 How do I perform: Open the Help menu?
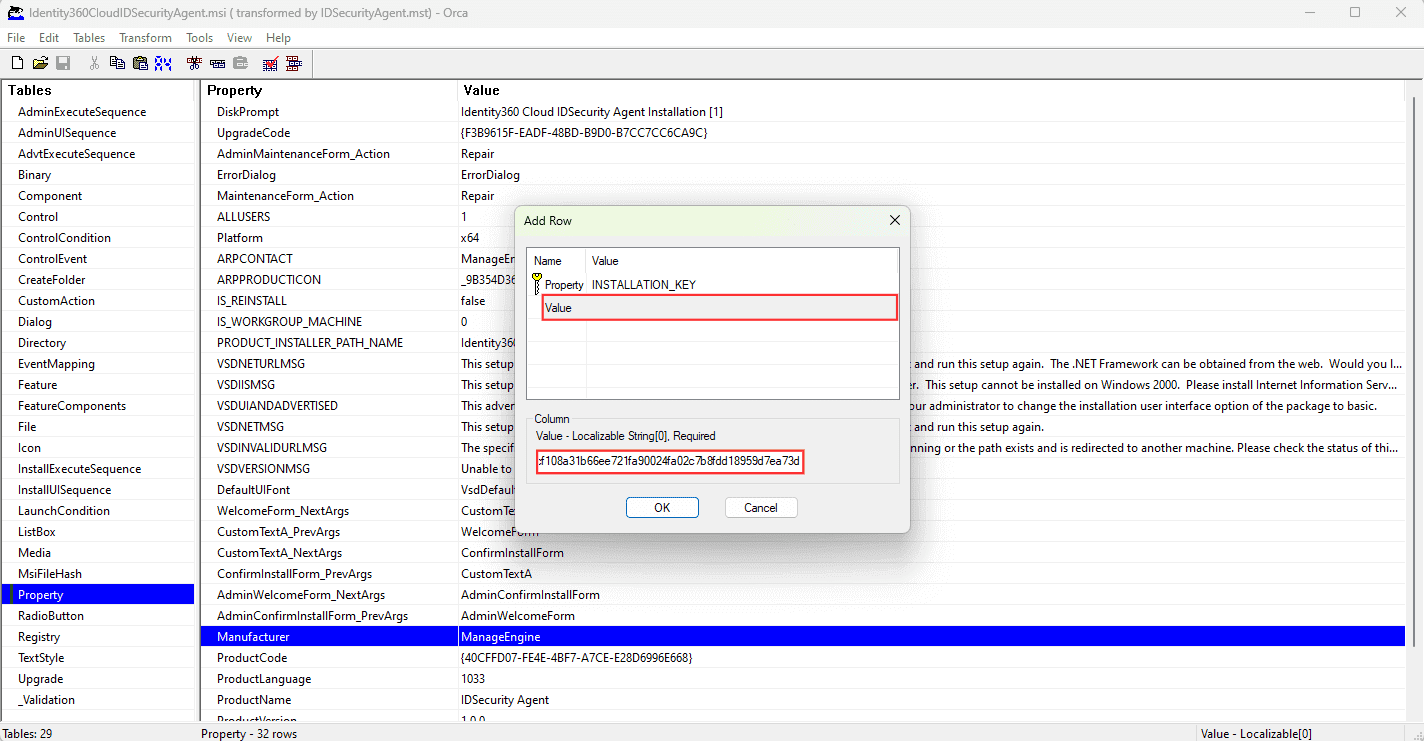coord(279,38)
